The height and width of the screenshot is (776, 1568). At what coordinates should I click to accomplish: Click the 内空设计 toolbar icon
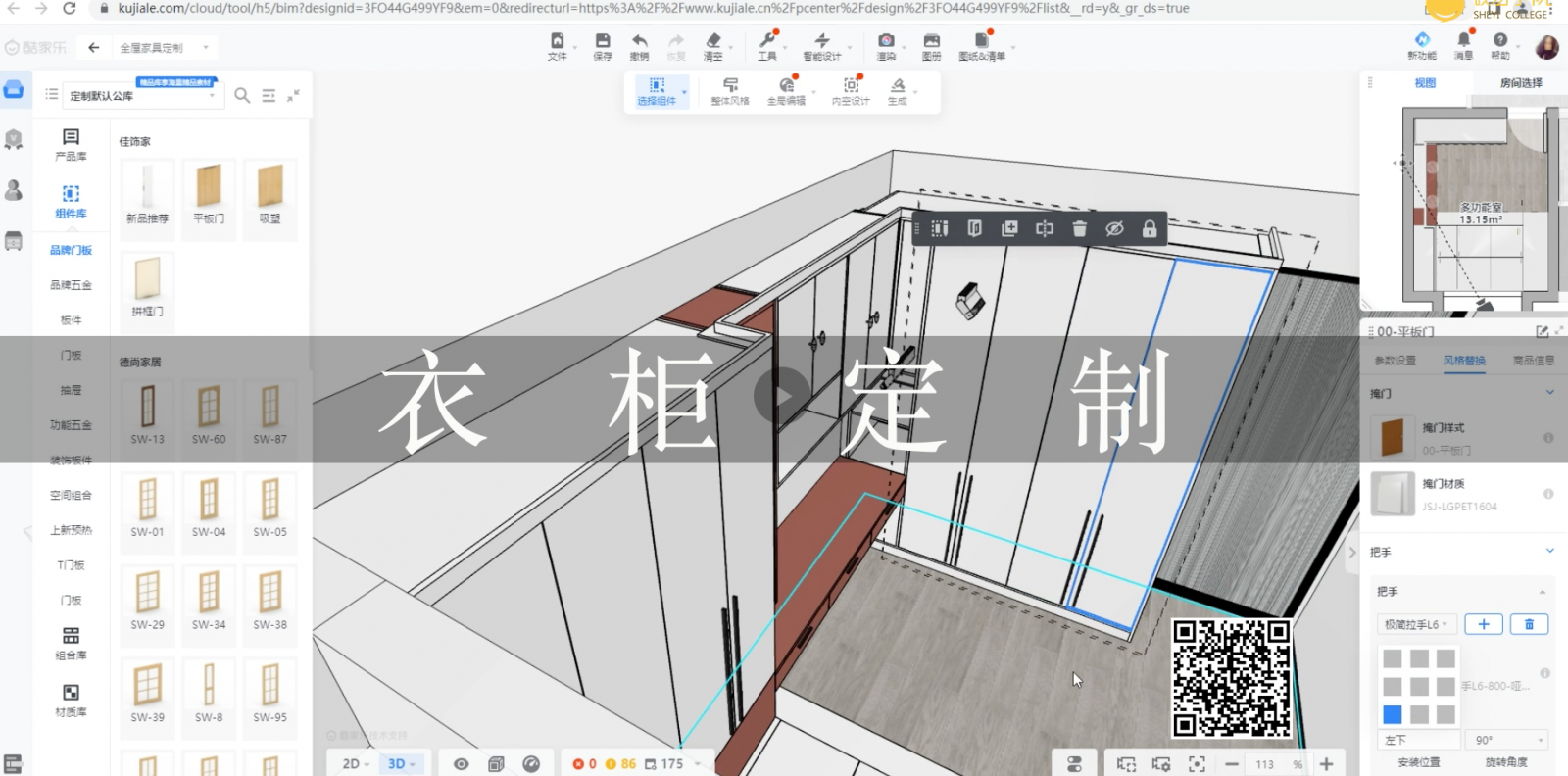(x=851, y=87)
